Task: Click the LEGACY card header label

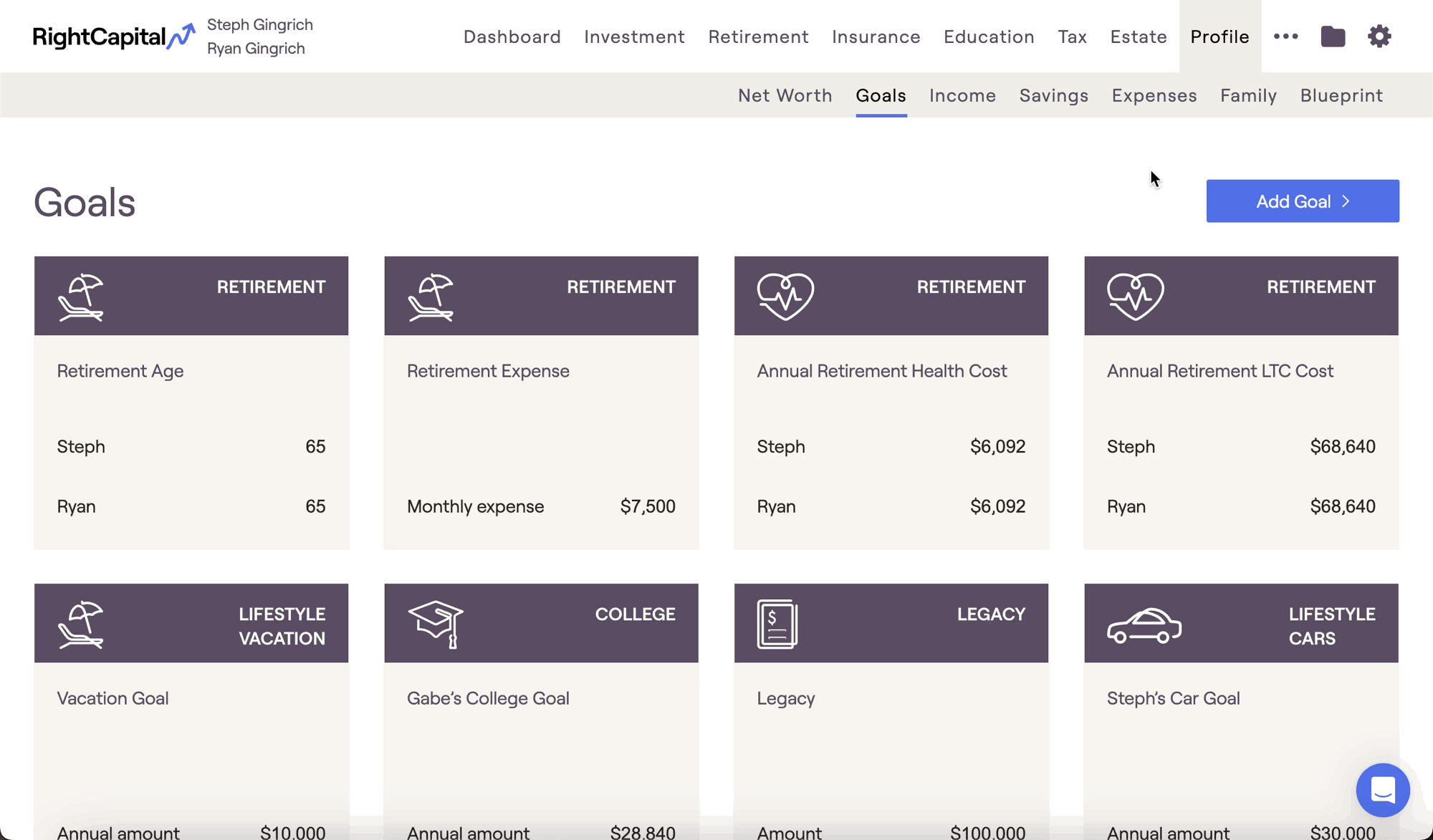Action: click(991, 614)
